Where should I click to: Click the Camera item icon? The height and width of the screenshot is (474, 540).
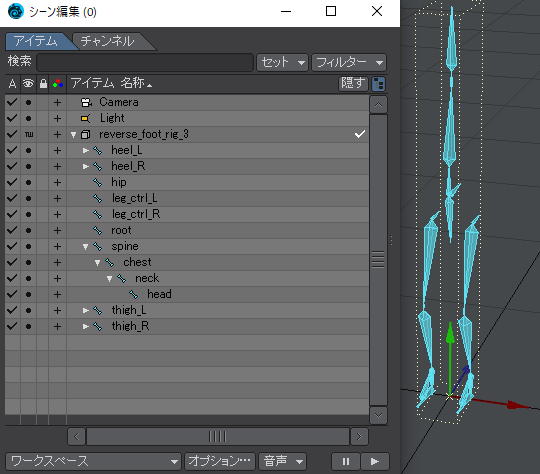[86, 102]
